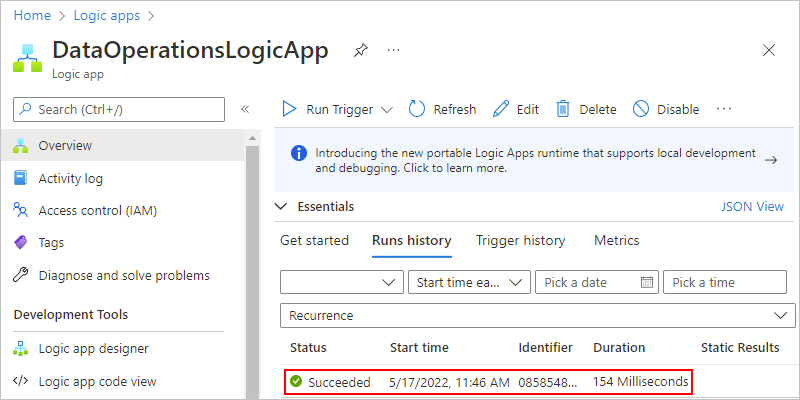Viewport: 800px width, 400px height.
Task: Click the Status column header
Action: click(308, 348)
